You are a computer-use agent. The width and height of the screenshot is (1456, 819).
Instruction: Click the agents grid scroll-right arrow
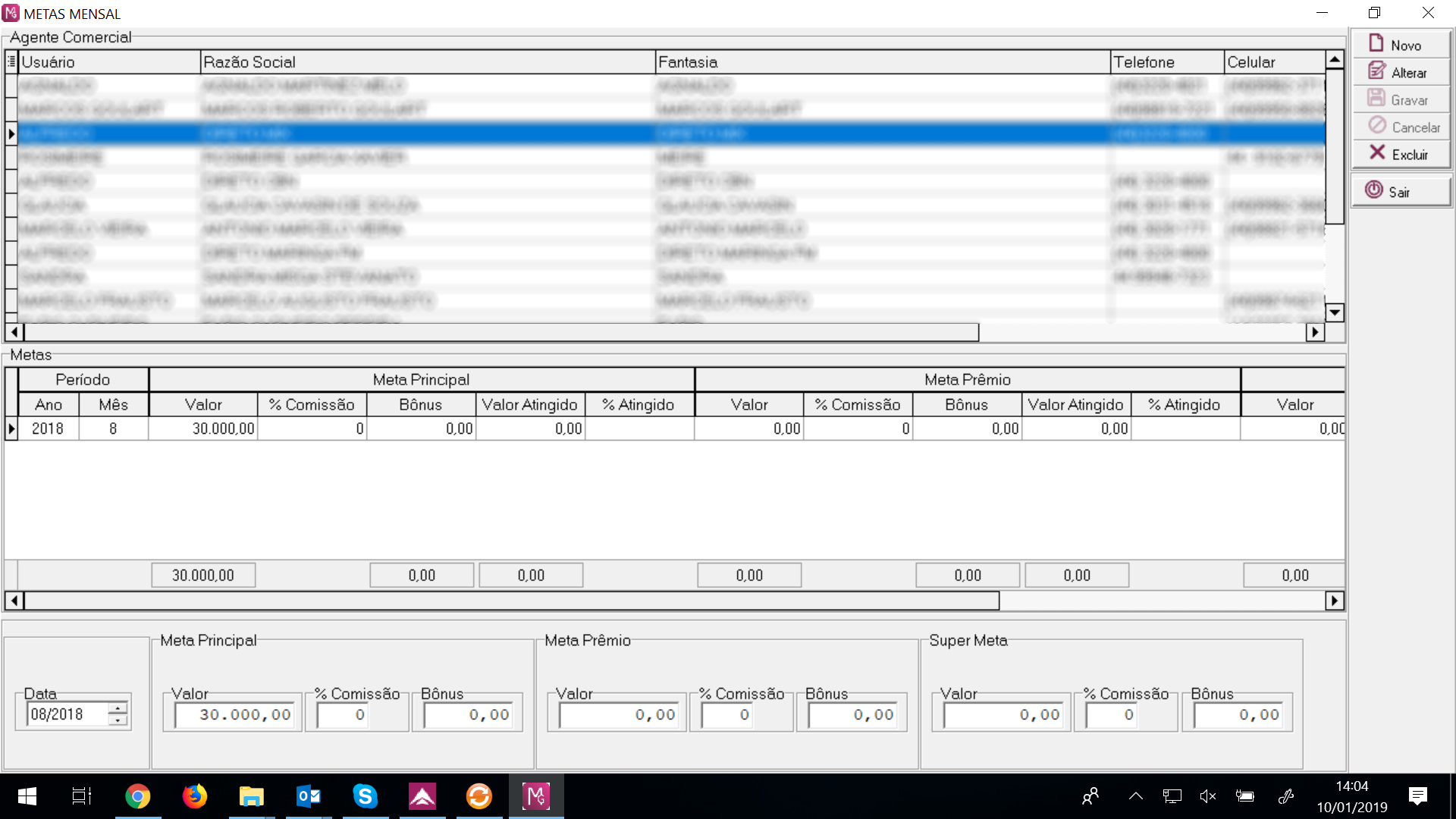click(x=1315, y=332)
